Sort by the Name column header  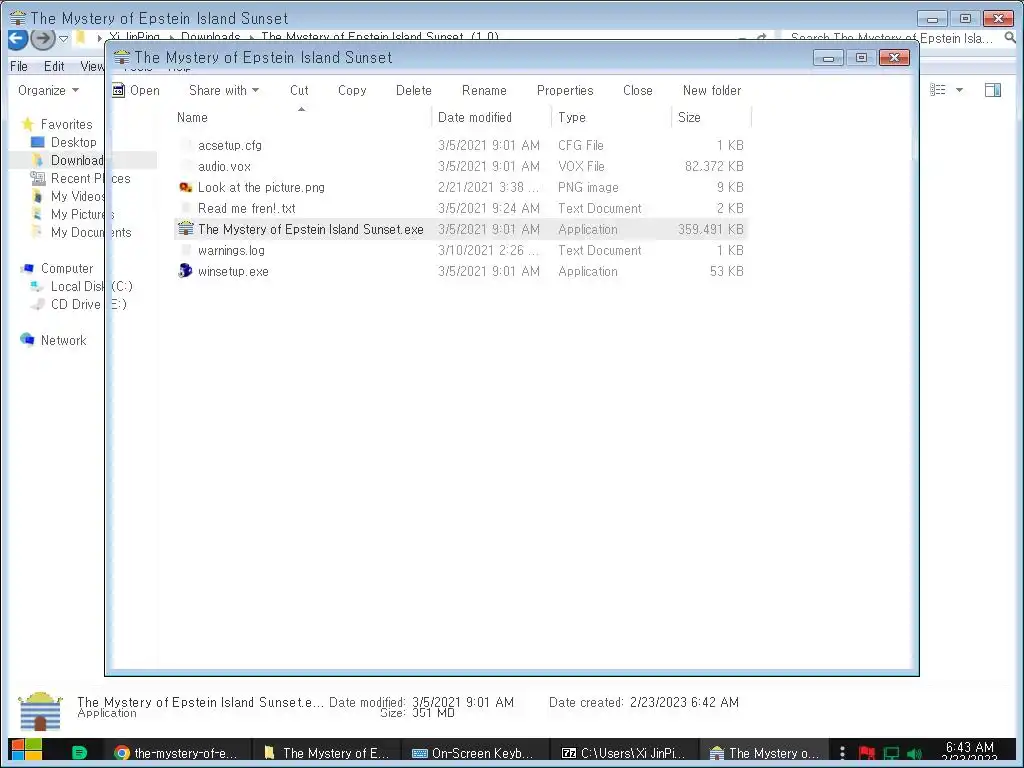tap(192, 118)
